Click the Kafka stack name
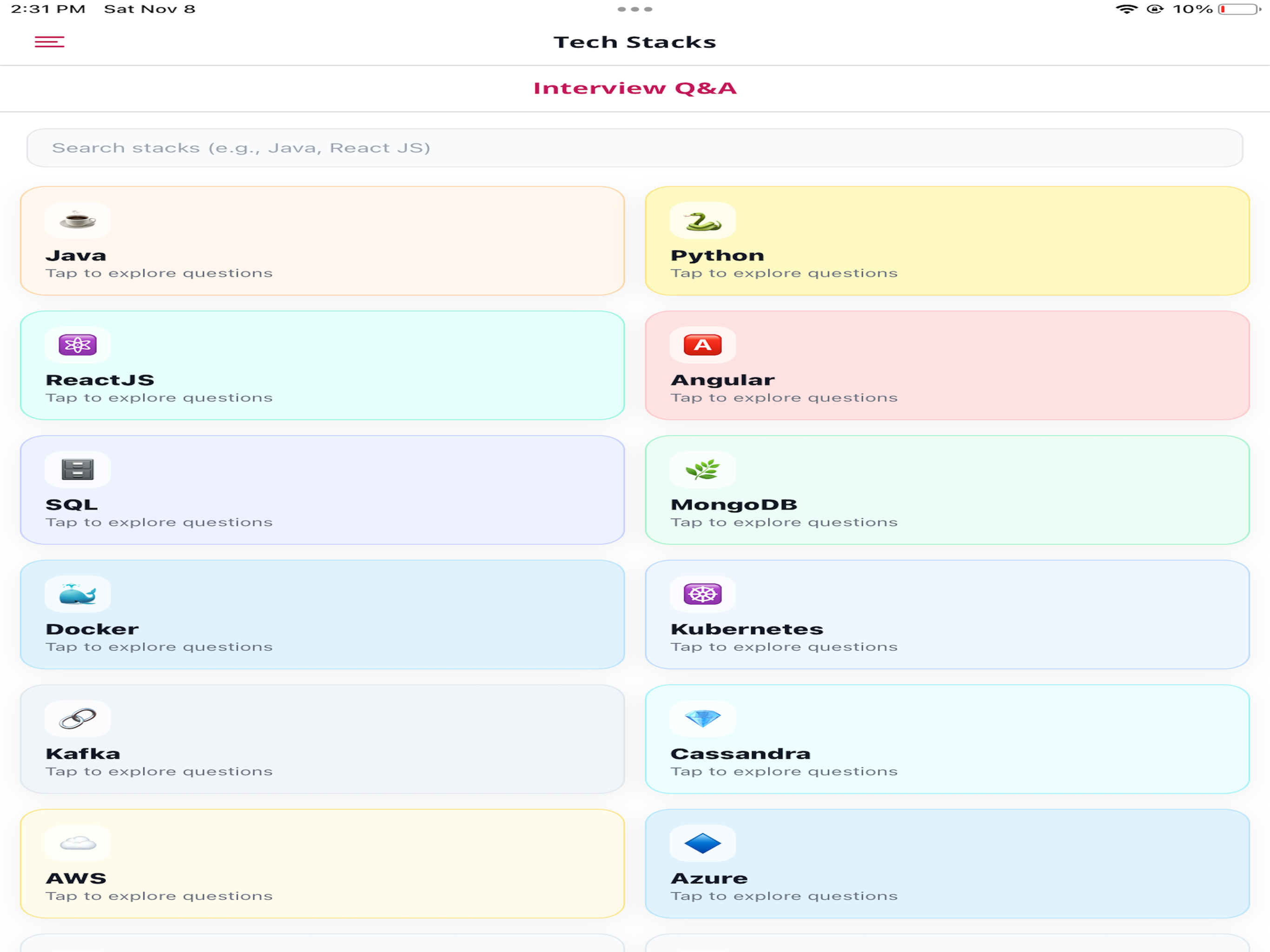Image resolution: width=1270 pixels, height=952 pixels. click(83, 754)
